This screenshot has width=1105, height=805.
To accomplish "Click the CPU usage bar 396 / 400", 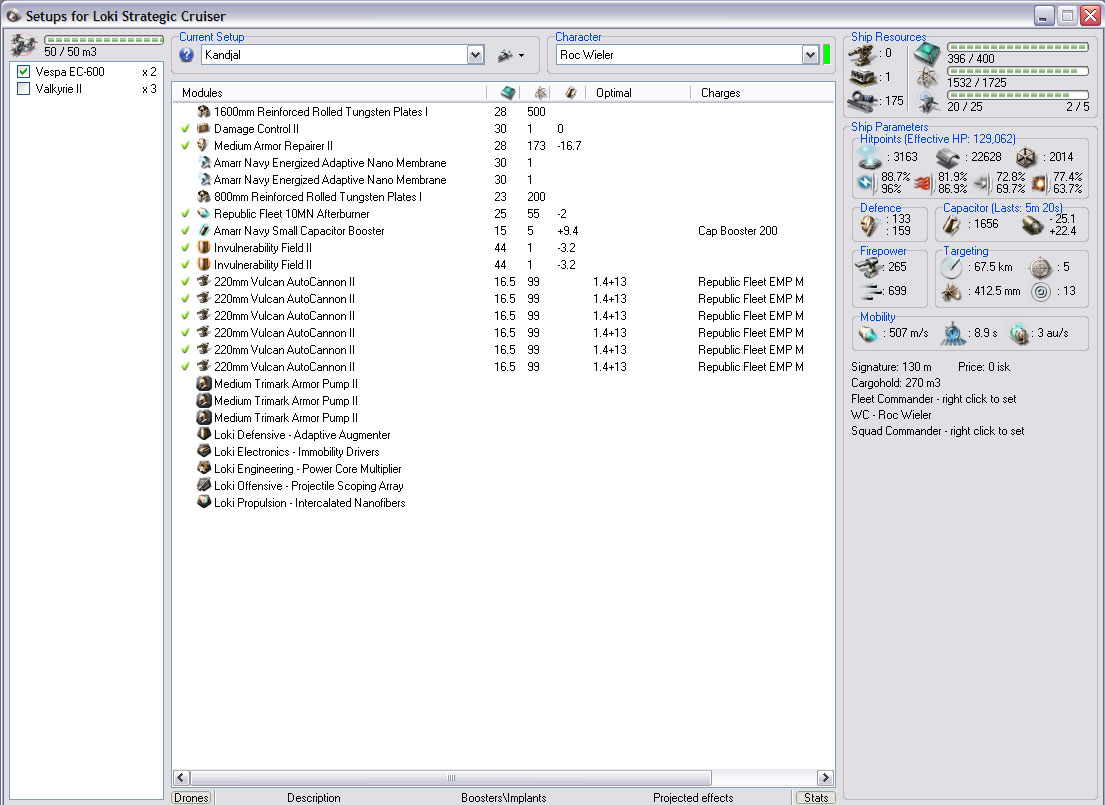I will pyautogui.click(x=1018, y=47).
